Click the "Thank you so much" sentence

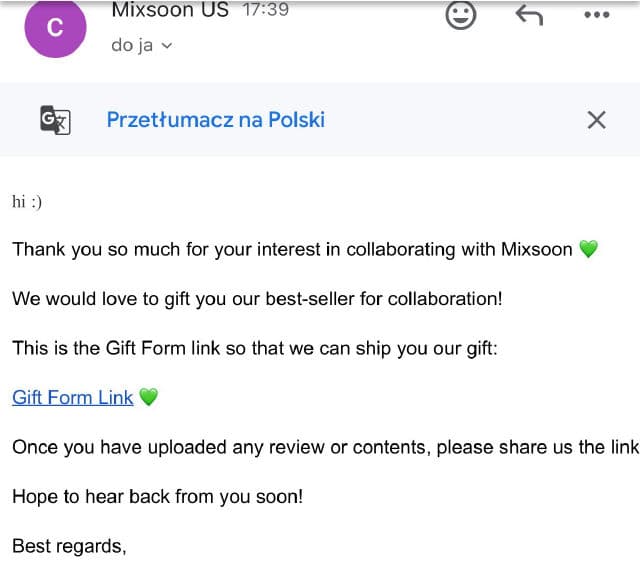(x=290, y=249)
